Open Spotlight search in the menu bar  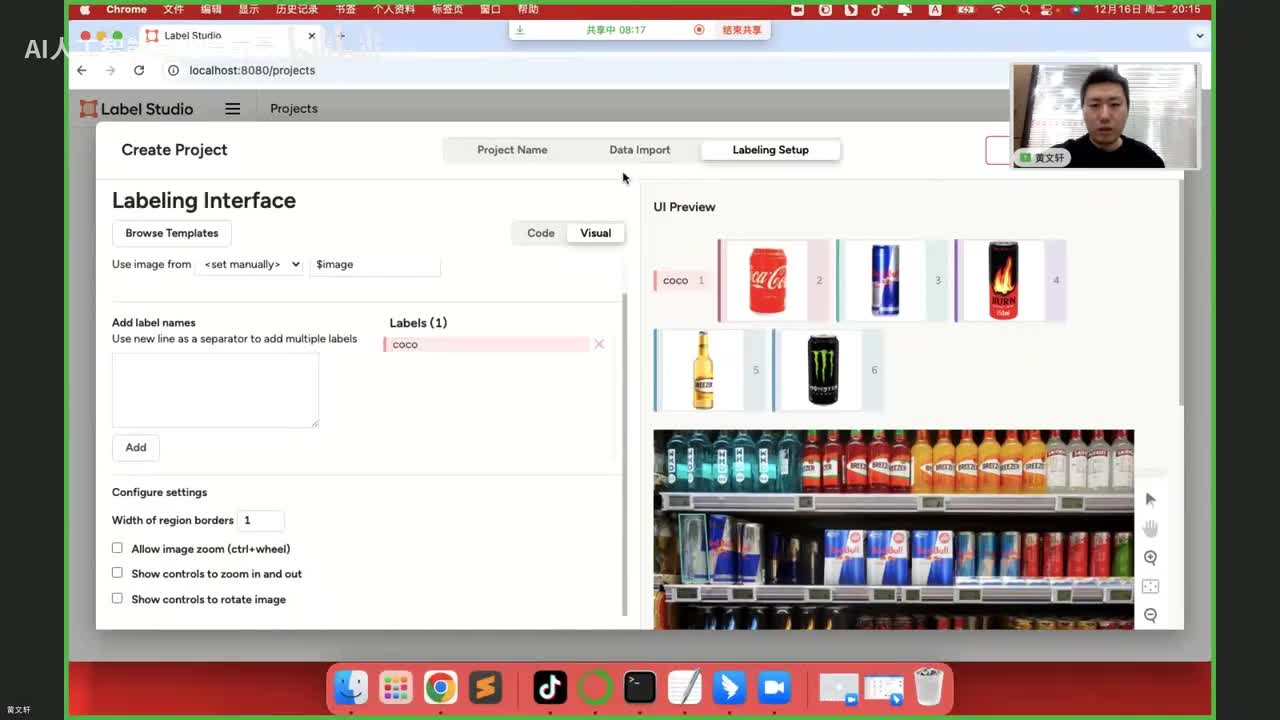(1025, 9)
